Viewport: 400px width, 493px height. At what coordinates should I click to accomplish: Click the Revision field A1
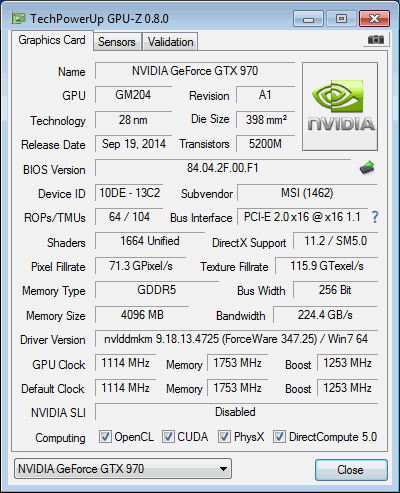click(265, 95)
